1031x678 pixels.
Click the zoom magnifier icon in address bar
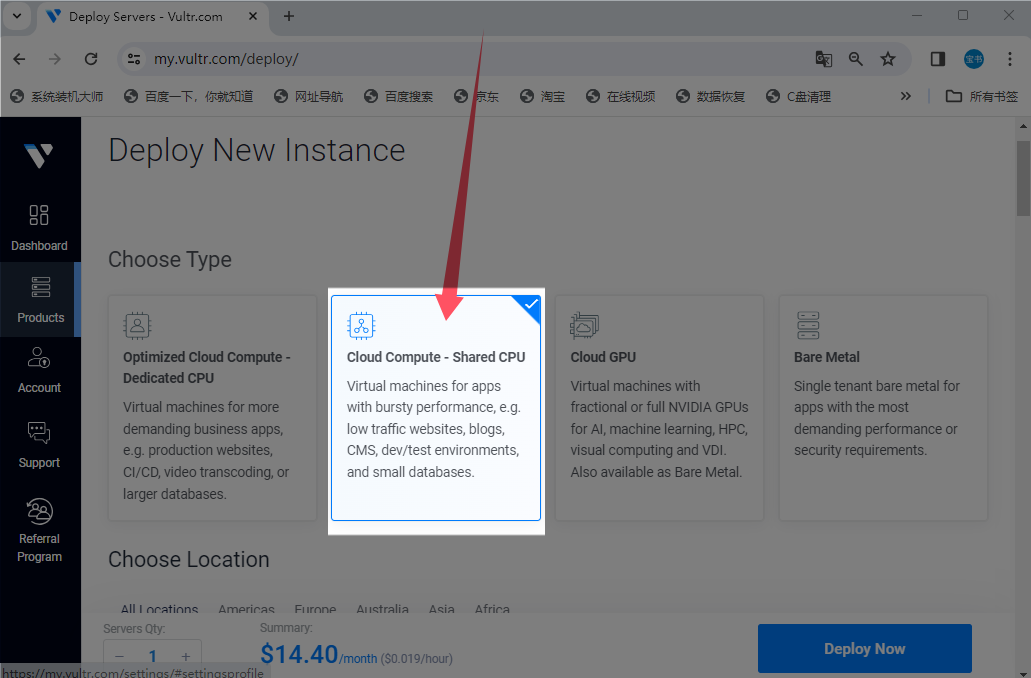pos(856,59)
